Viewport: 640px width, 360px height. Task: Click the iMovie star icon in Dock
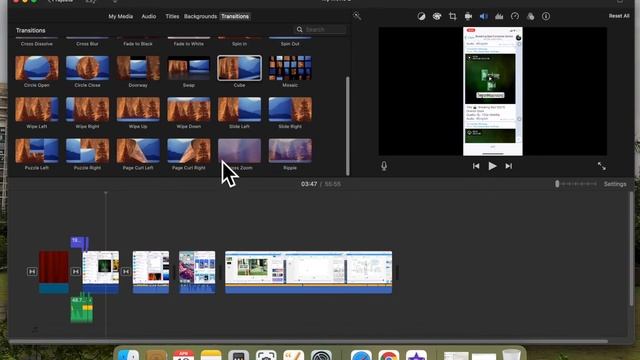(x=416, y=355)
